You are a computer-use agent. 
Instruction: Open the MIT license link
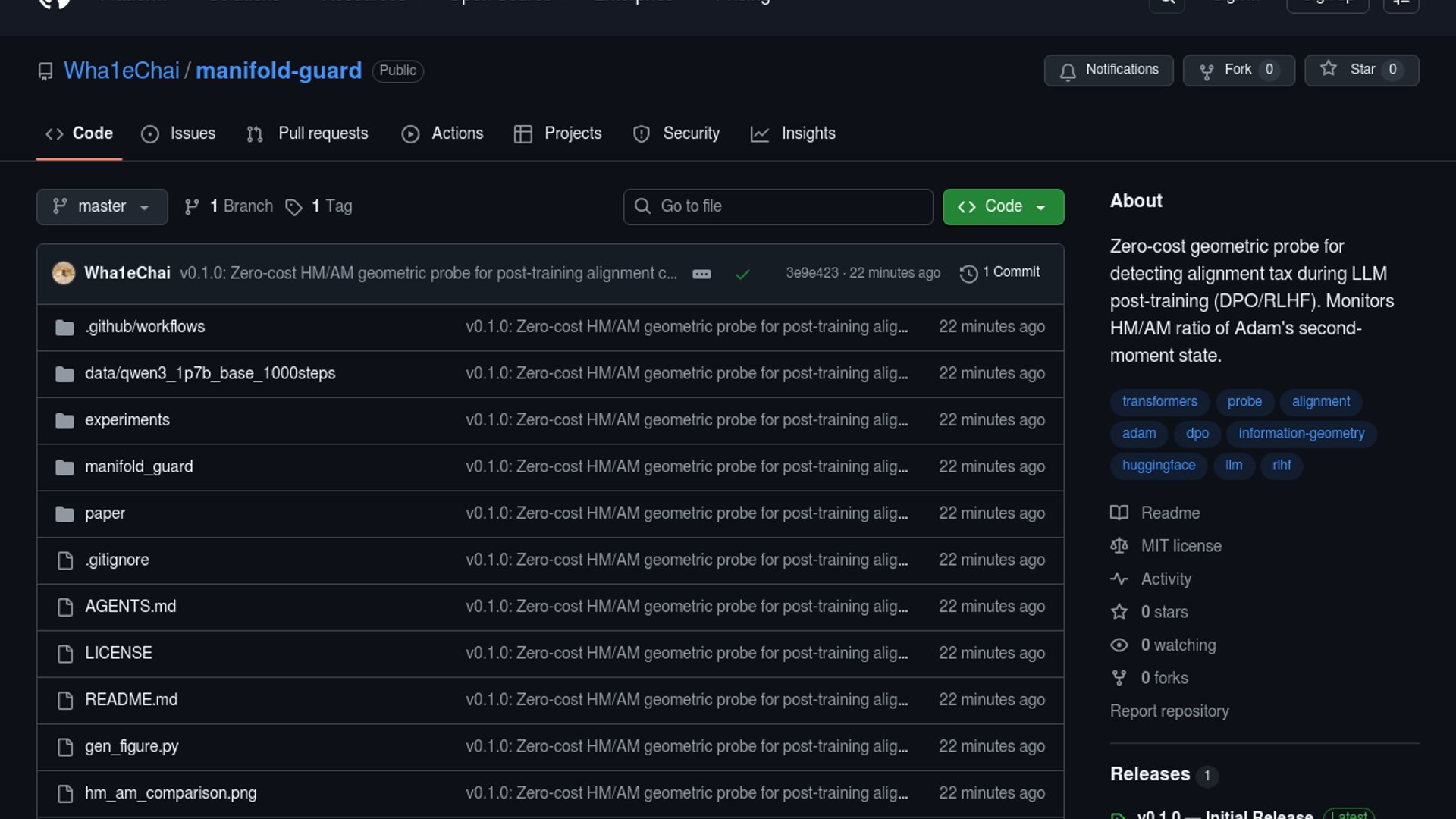(1181, 546)
